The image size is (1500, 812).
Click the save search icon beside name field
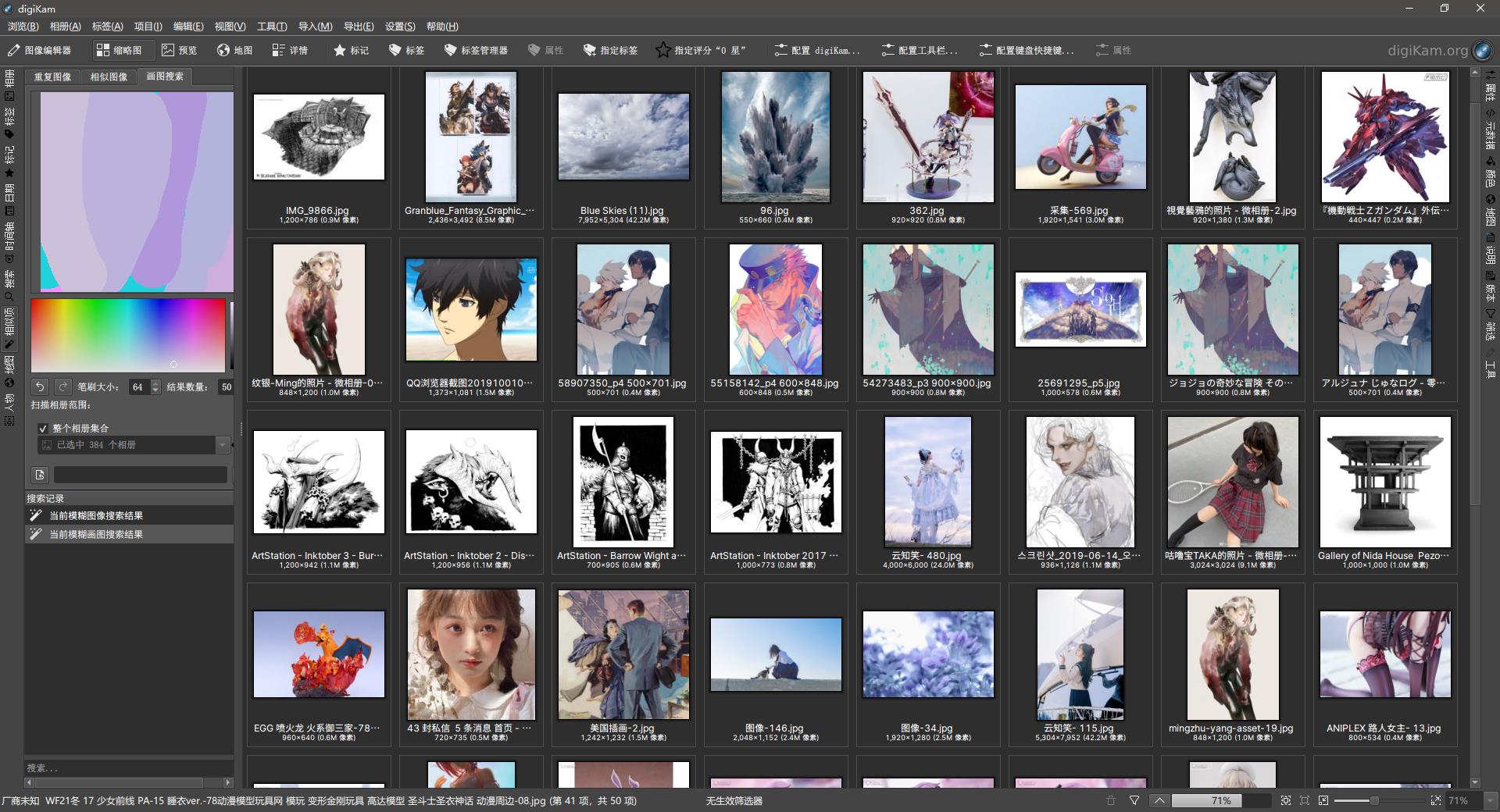coord(40,475)
